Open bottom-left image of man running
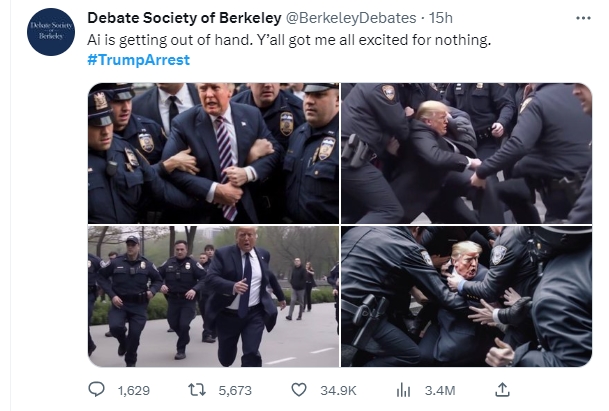 point(213,296)
